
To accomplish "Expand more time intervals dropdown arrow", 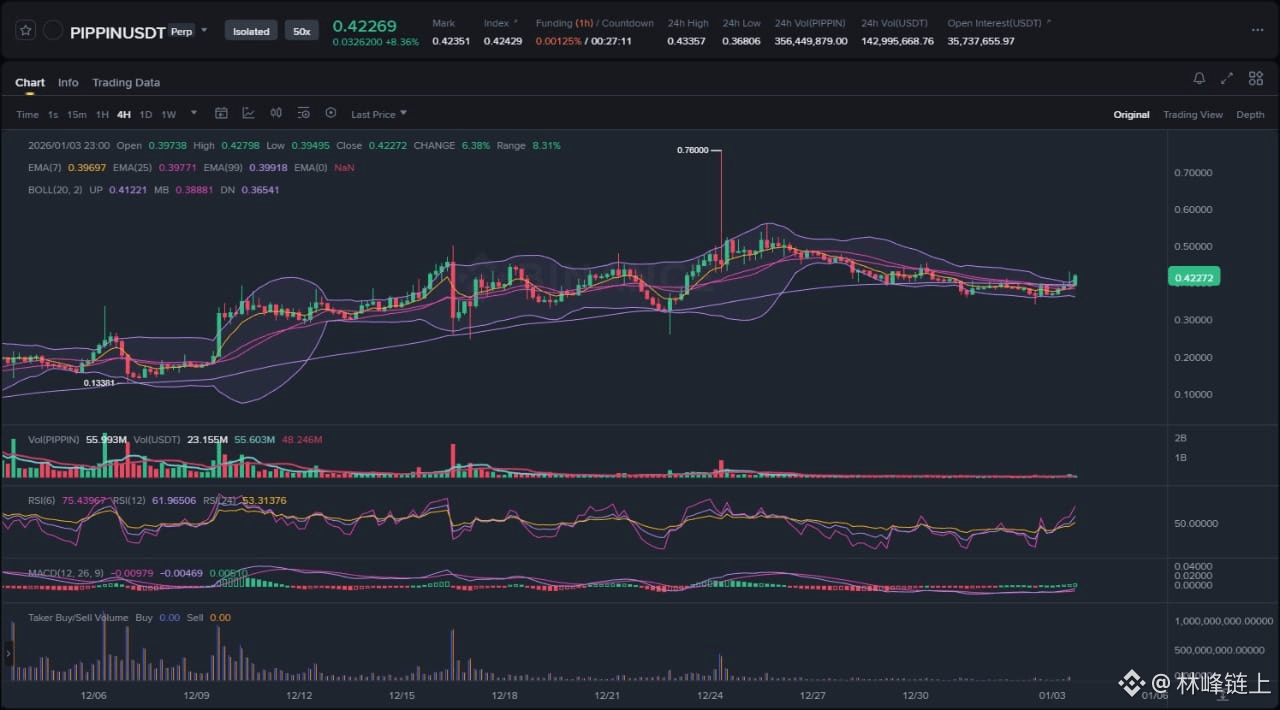I will click(x=194, y=114).
